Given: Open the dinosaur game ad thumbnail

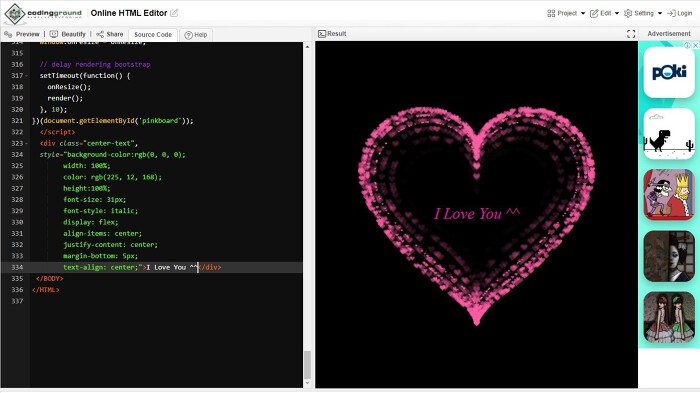Looking at the screenshot, I should tap(669, 134).
